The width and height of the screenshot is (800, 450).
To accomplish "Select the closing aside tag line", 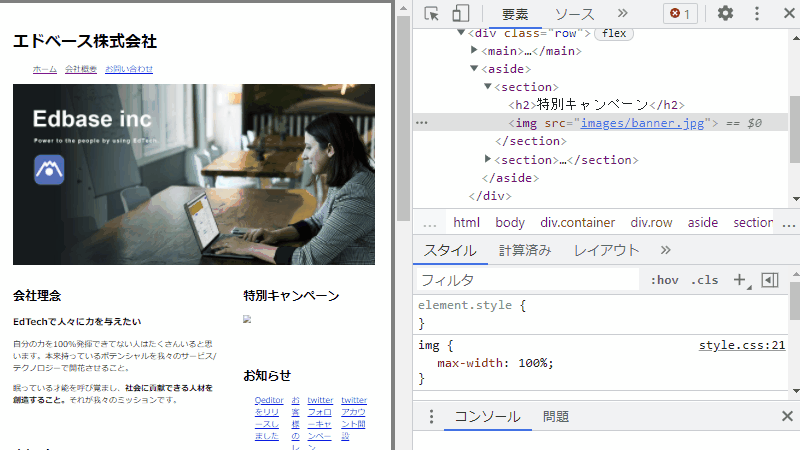I will (510, 178).
